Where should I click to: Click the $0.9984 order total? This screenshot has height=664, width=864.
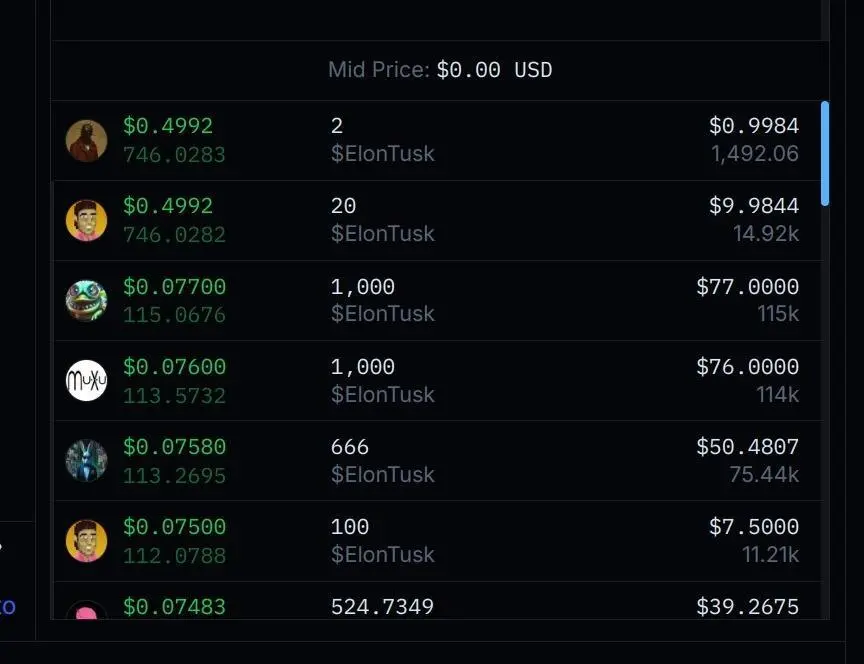pos(753,126)
